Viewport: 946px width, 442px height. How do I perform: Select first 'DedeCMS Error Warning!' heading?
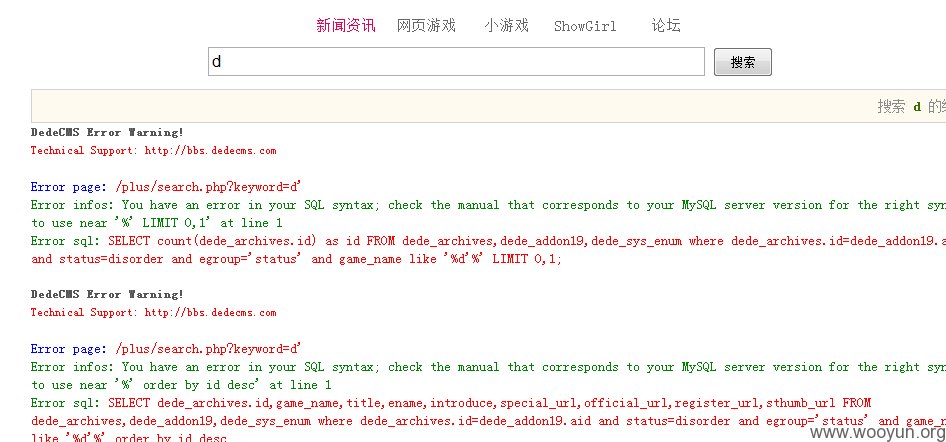[107, 132]
